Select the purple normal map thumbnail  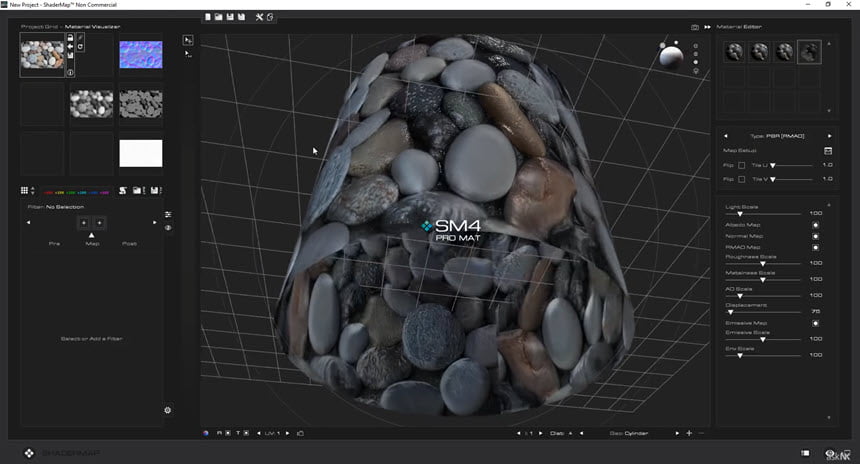(x=141, y=54)
